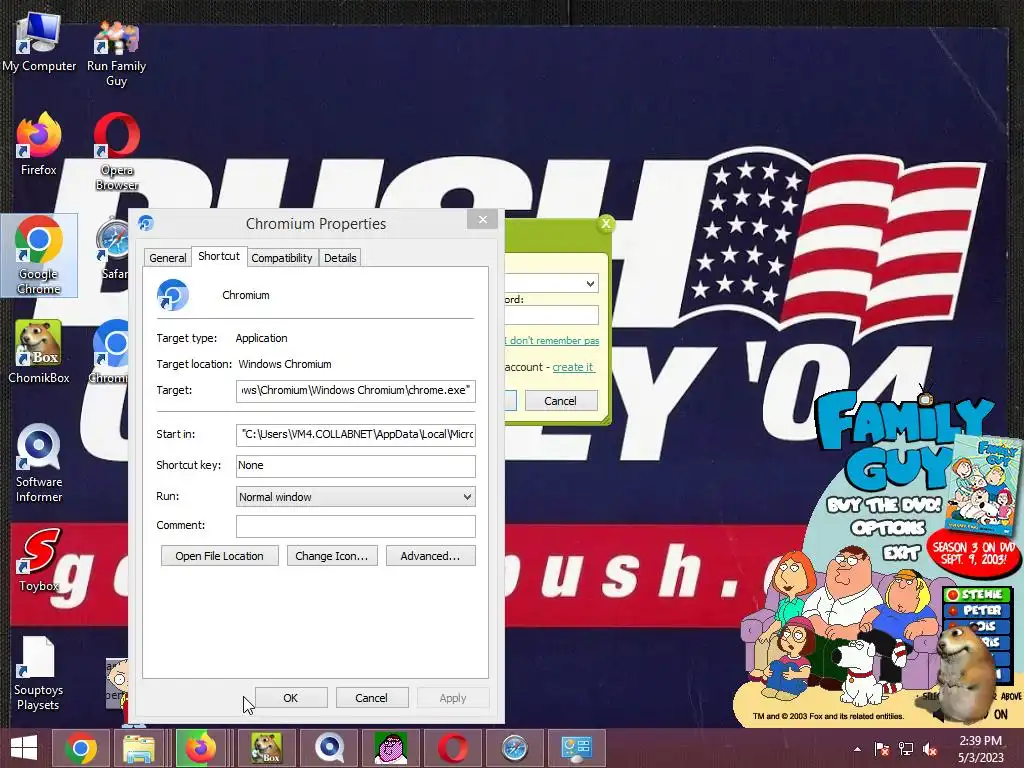Open Family Guy taskbar app

(391, 748)
